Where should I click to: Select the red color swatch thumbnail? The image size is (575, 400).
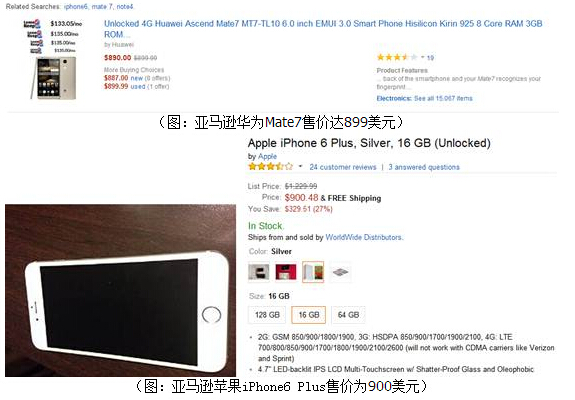coord(286,272)
